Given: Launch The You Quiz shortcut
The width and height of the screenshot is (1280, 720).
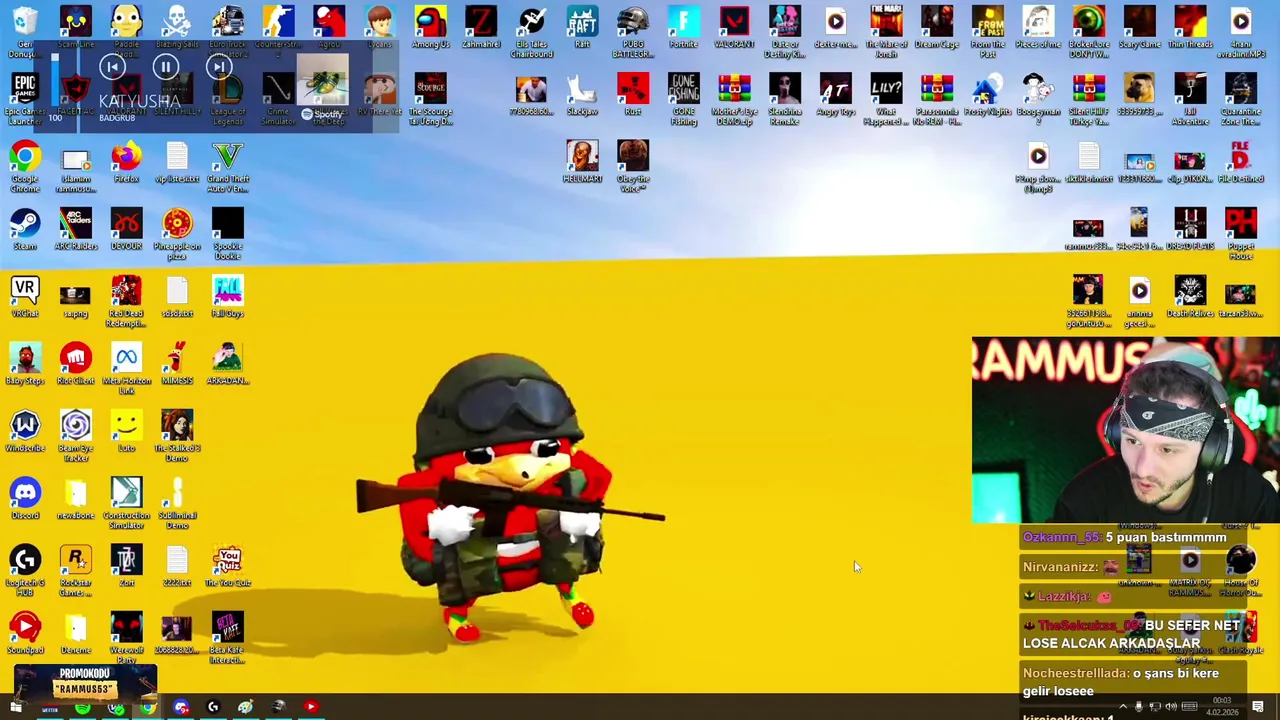Looking at the screenshot, I should click(227, 566).
